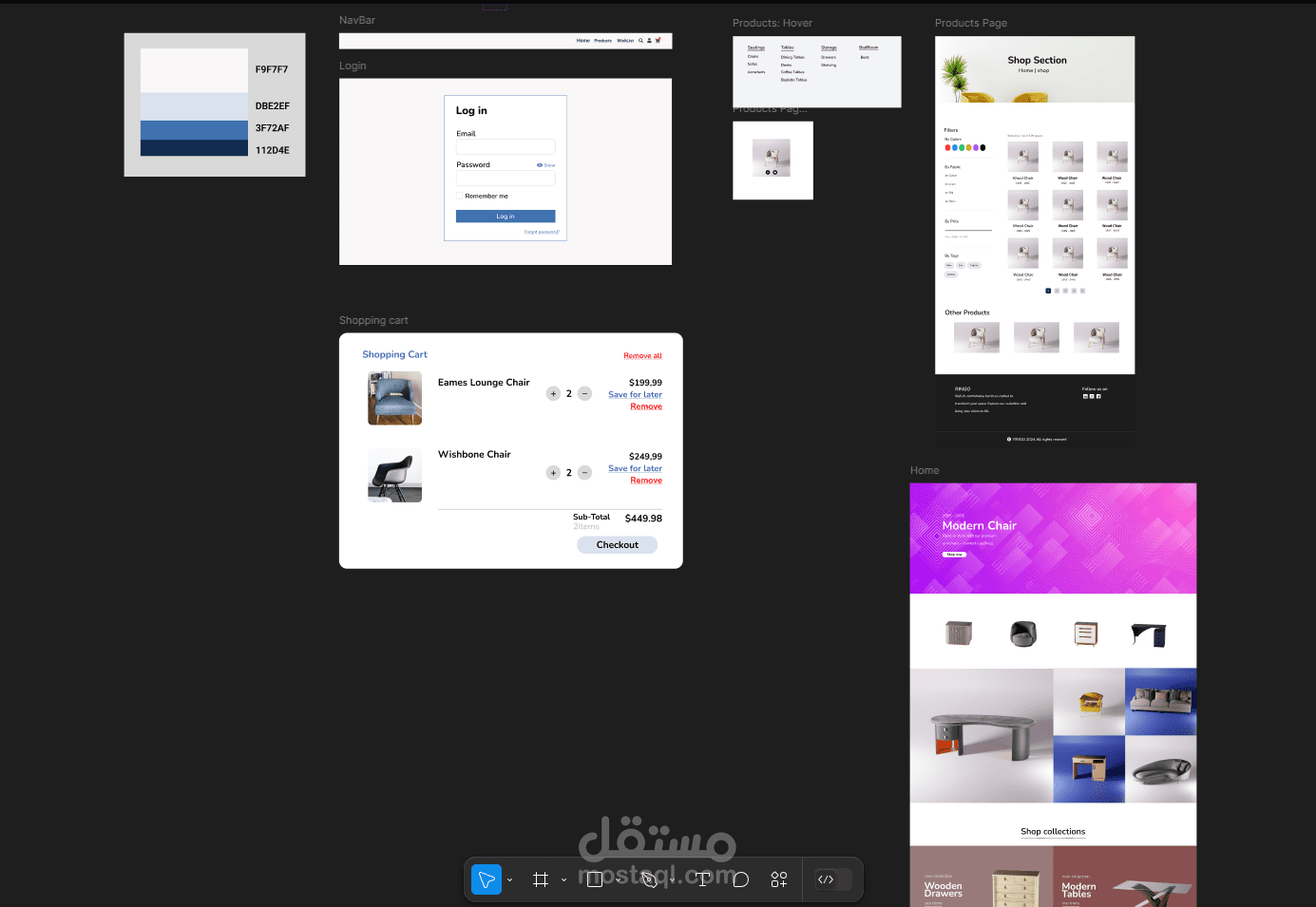Click the Modern Tables banner text
Viewport: 1316px width, 907px height.
pos(1078,890)
